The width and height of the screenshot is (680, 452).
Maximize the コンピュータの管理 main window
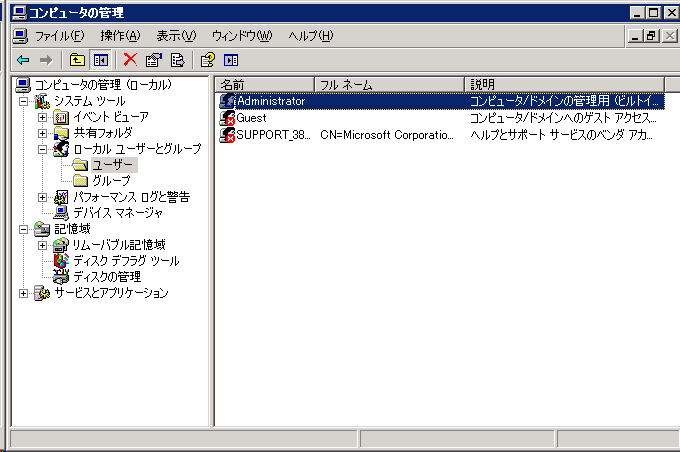click(654, 13)
